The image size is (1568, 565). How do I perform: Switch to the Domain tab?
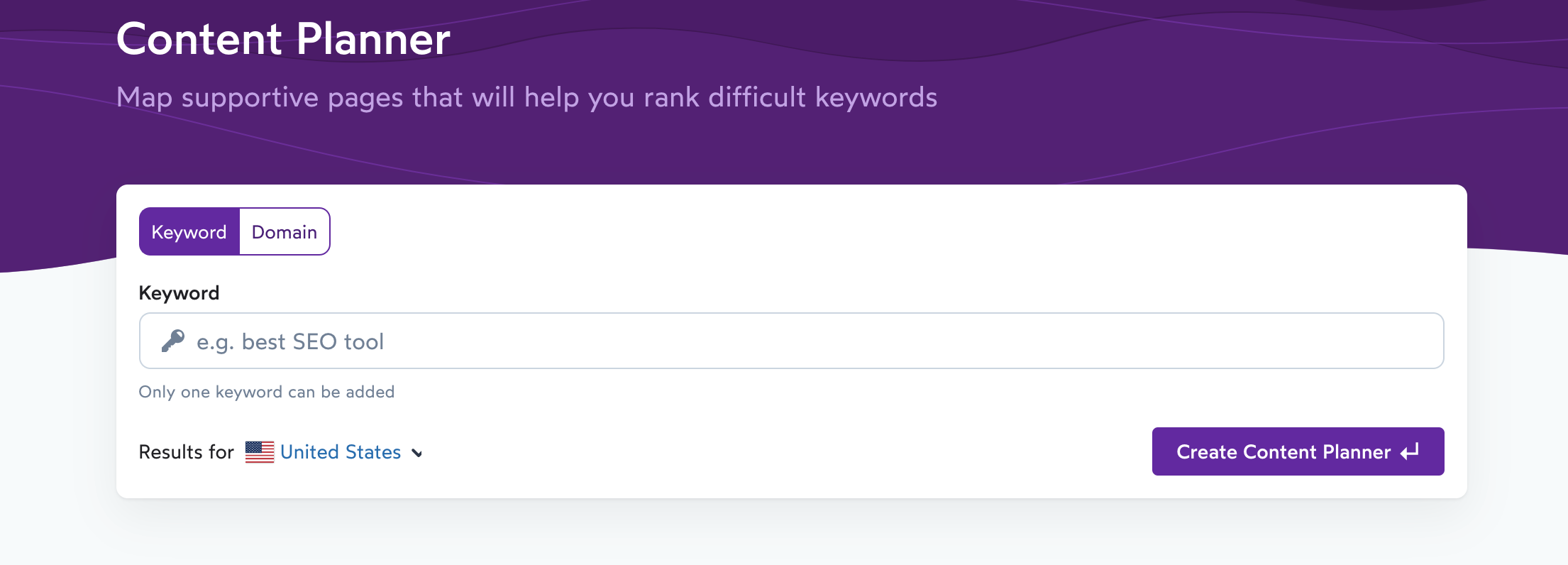point(285,232)
